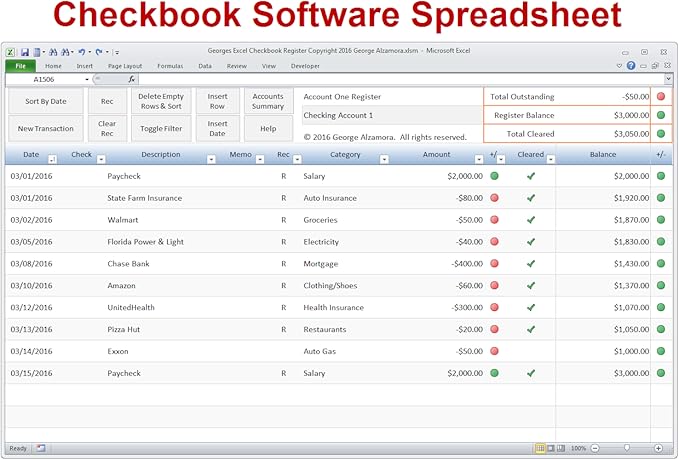The height and width of the screenshot is (460, 679).
Task: Click the zoom out minus icon
Action: pyautogui.click(x=594, y=448)
